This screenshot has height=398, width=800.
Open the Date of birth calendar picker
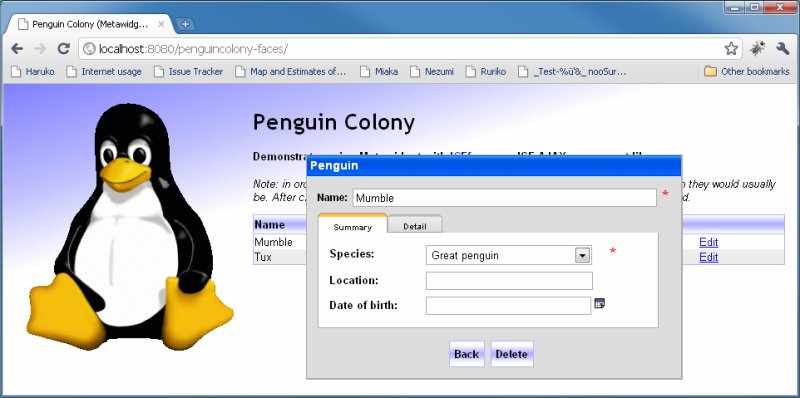(x=600, y=304)
